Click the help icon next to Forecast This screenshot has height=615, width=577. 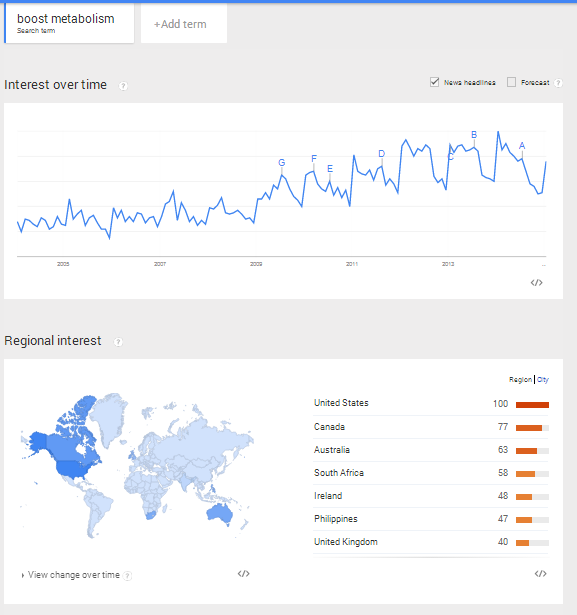(x=558, y=83)
